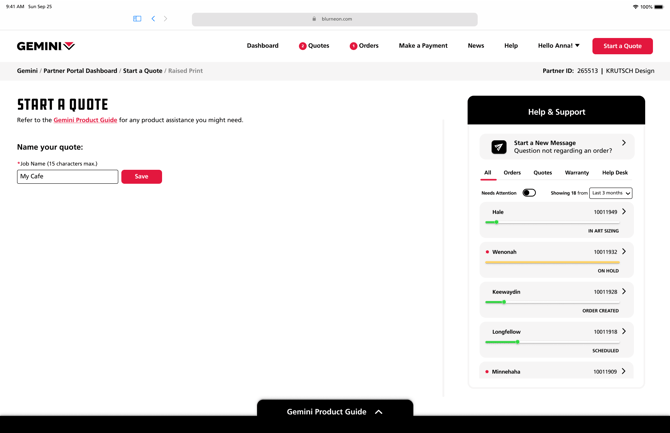Toggle the Needs Attention switch

pyautogui.click(x=529, y=193)
